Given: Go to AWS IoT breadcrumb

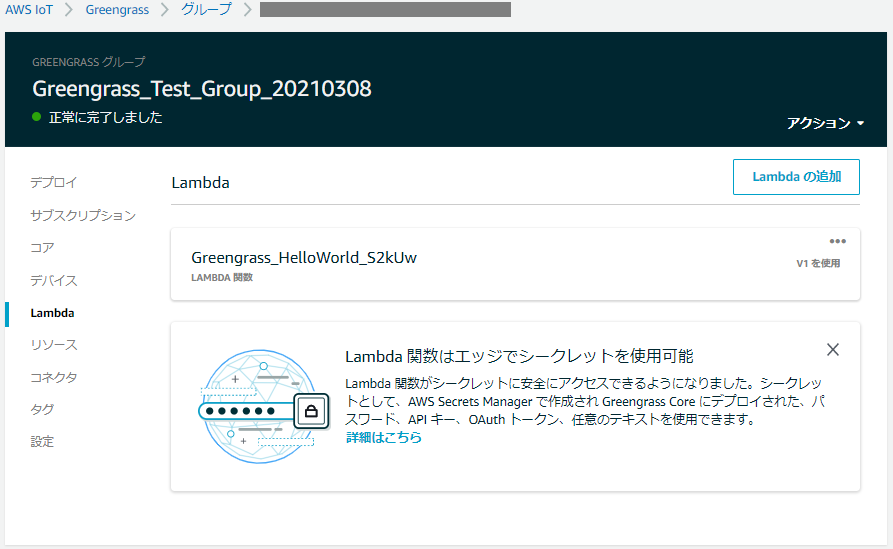Looking at the screenshot, I should (x=29, y=10).
